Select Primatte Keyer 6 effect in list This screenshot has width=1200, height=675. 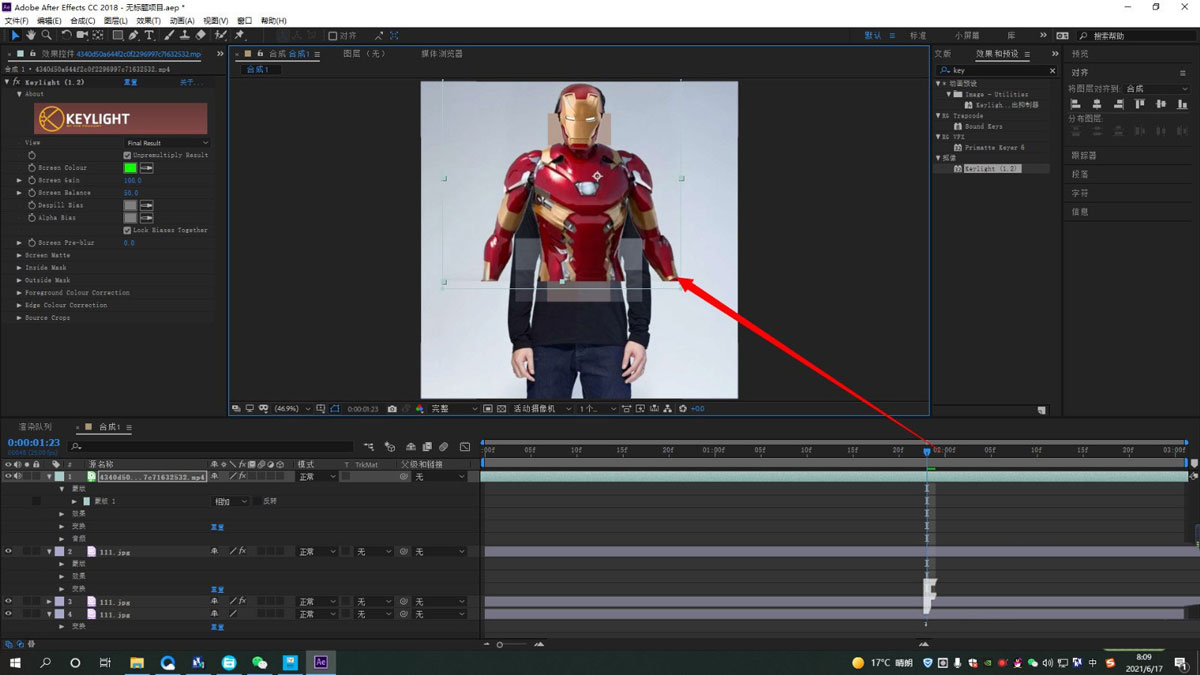click(x=993, y=147)
